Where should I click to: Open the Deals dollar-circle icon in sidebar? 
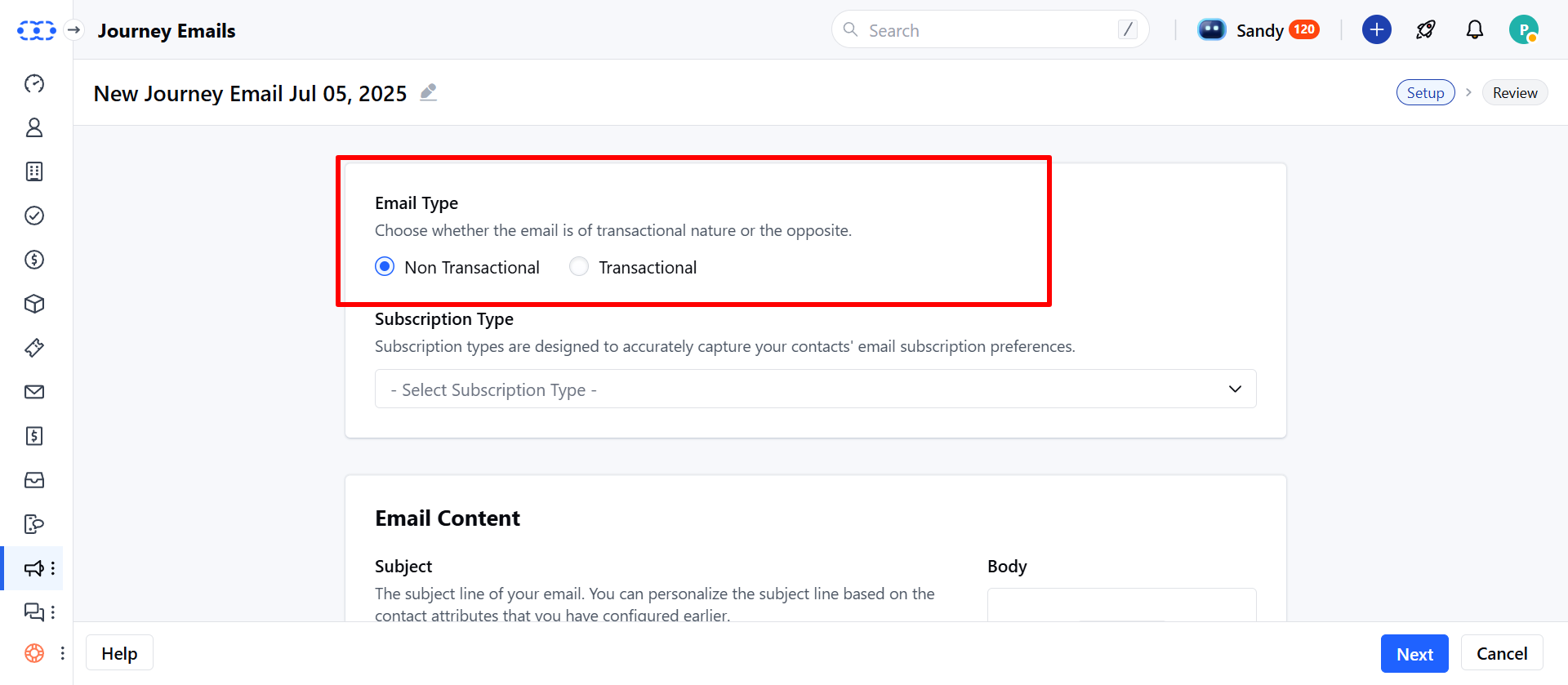click(x=34, y=260)
